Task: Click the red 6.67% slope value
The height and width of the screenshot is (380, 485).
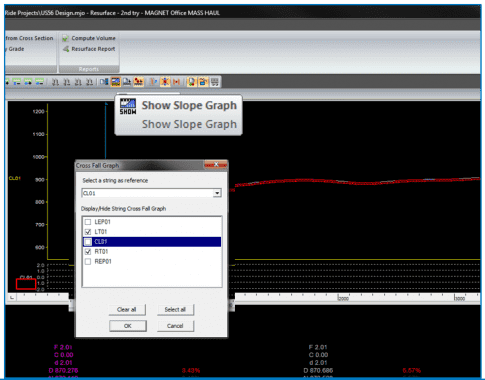Action: tap(411, 371)
